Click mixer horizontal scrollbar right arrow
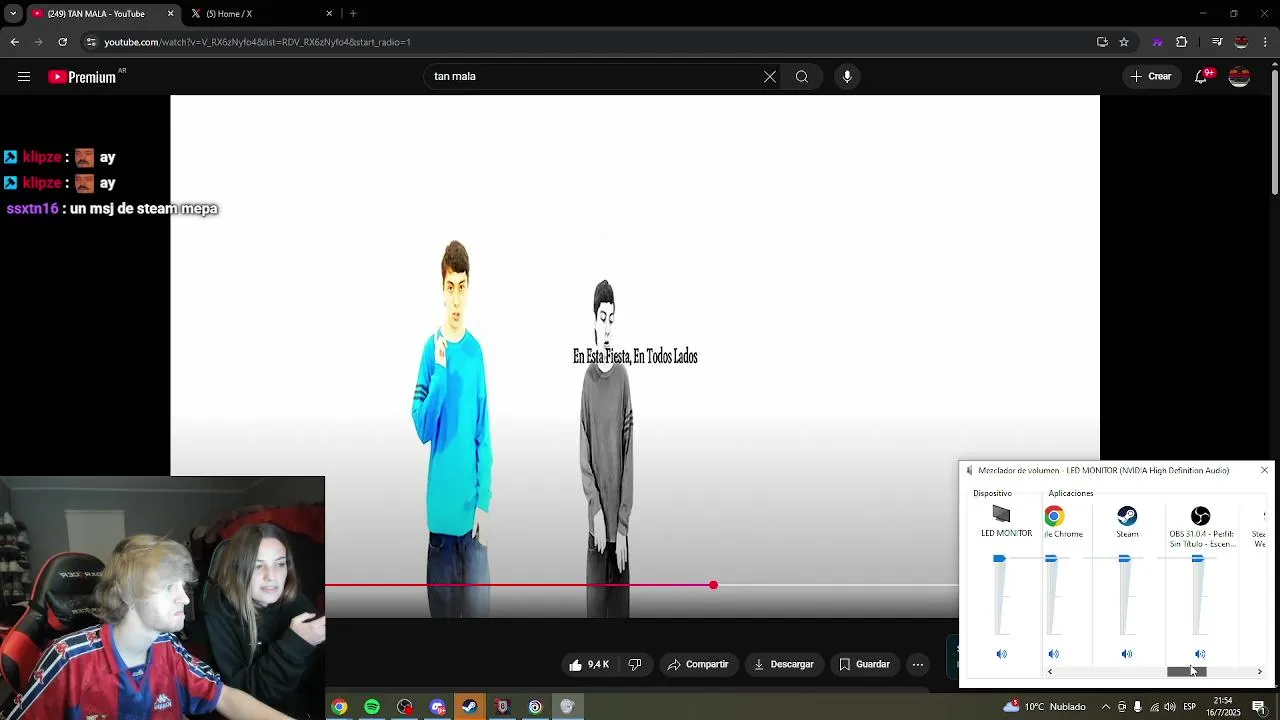 [x=1259, y=672]
